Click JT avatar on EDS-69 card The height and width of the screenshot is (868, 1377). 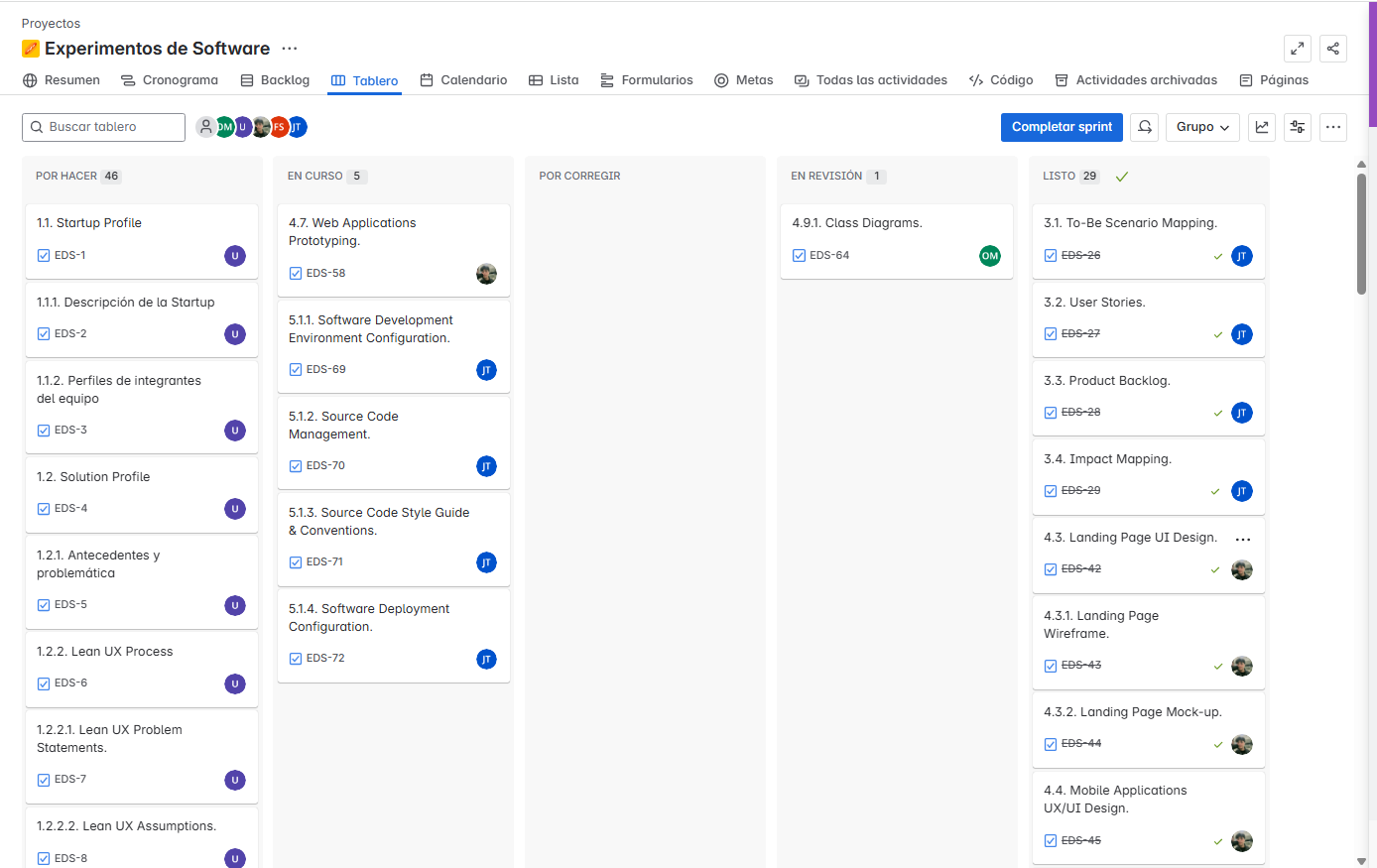(486, 370)
